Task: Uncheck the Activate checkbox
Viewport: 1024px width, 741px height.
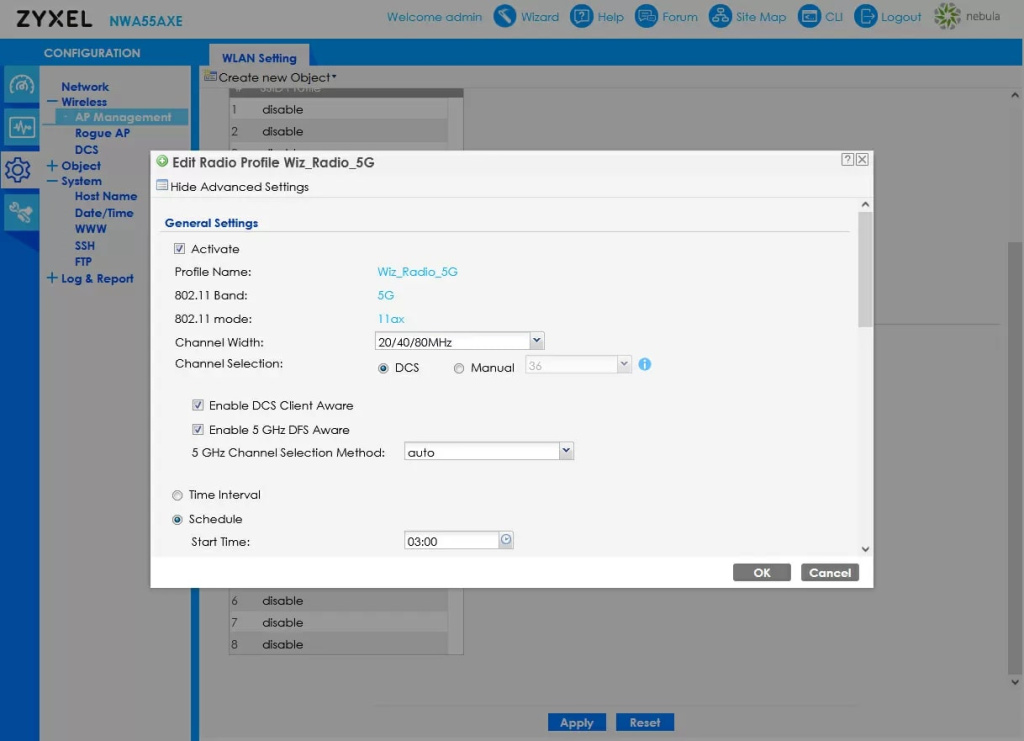Action: (x=180, y=249)
